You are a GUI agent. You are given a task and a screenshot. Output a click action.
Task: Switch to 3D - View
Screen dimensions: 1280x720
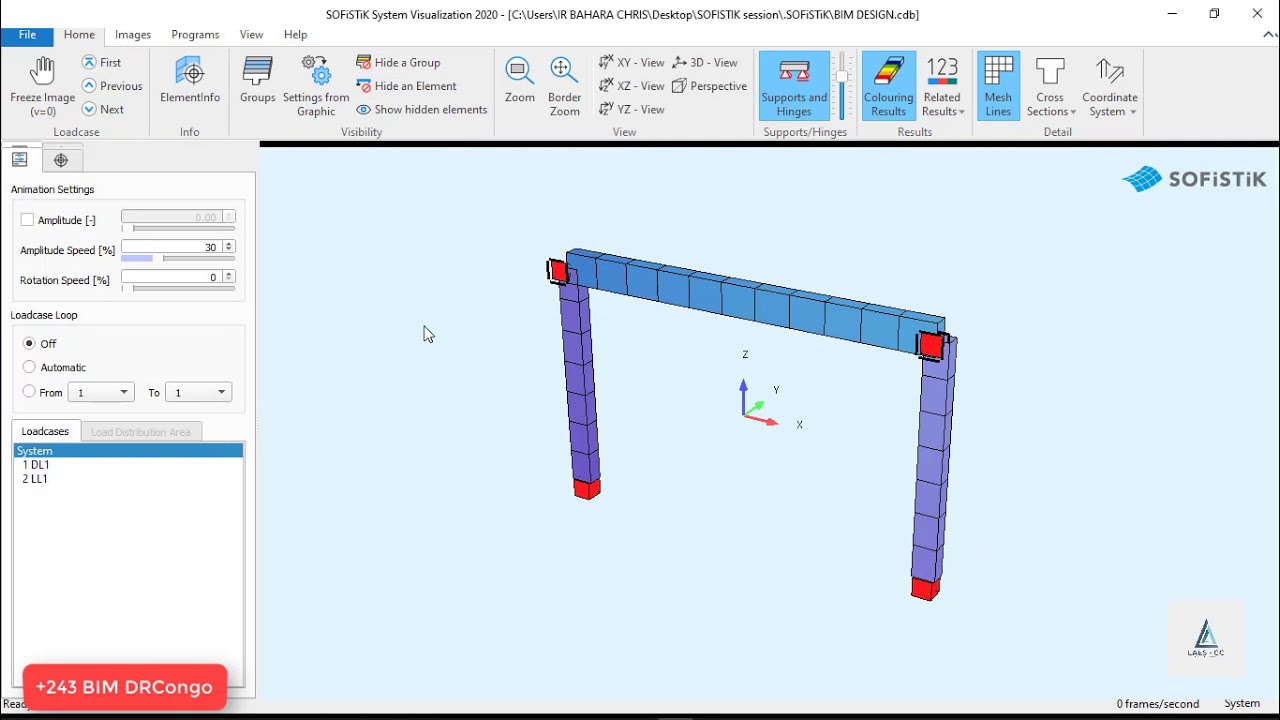coord(705,62)
